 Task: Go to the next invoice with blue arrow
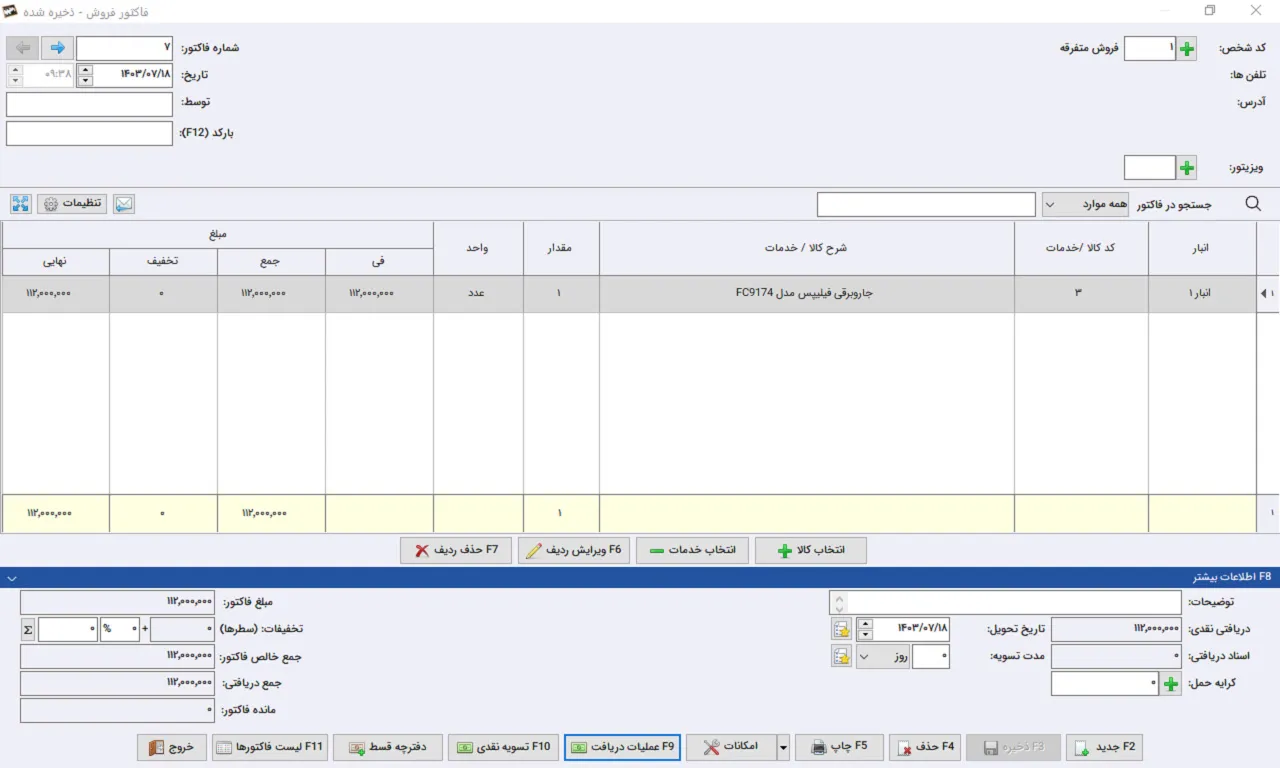pyautogui.click(x=57, y=48)
